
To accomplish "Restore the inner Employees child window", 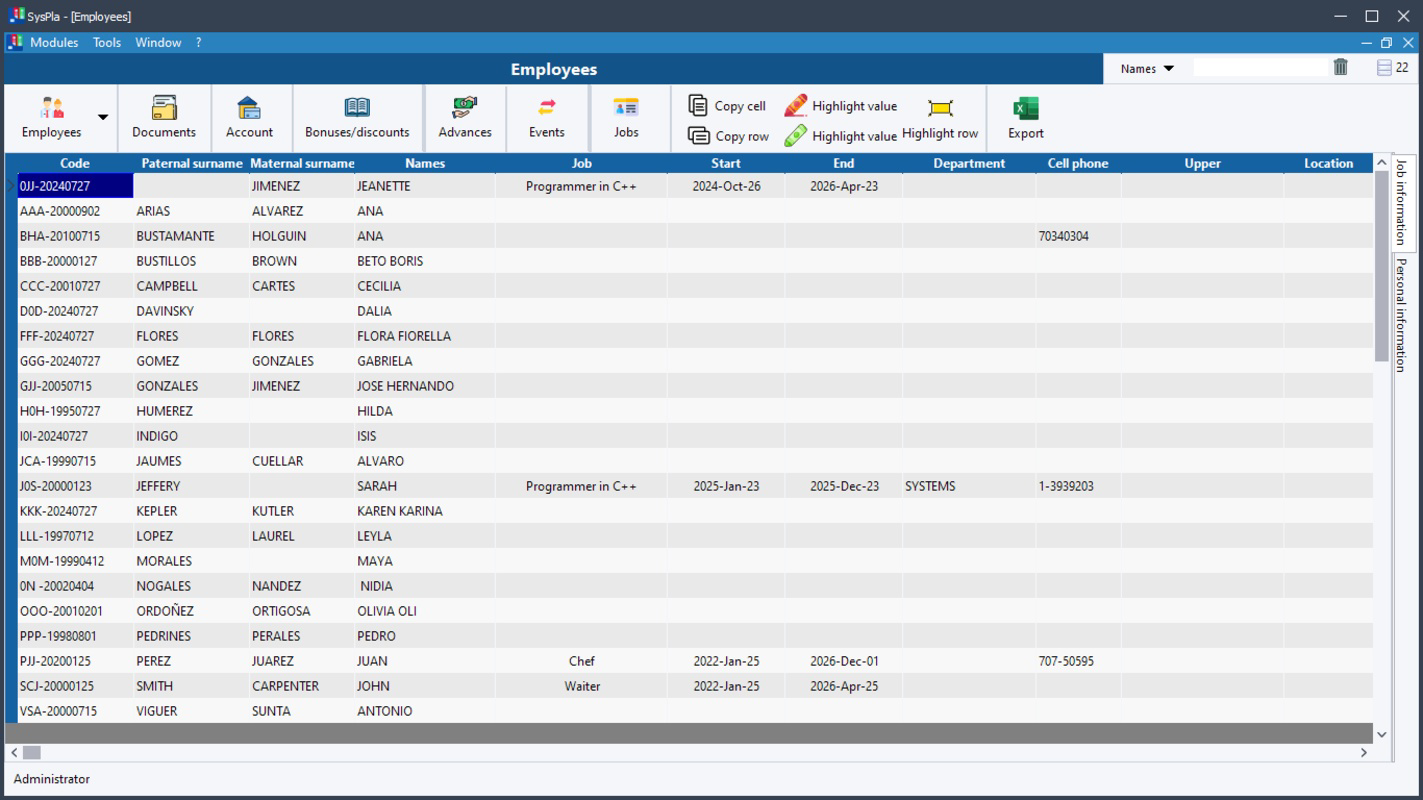I will (x=1386, y=42).
